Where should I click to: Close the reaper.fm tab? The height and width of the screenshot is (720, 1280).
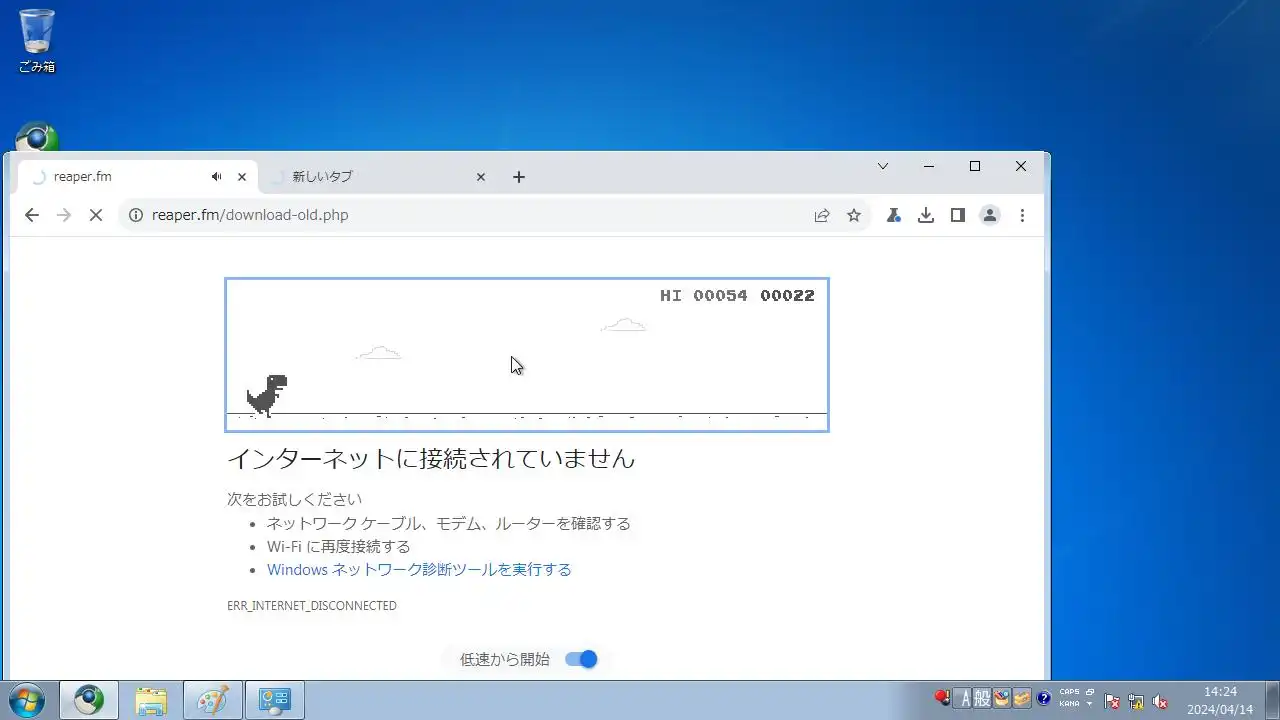(x=241, y=177)
